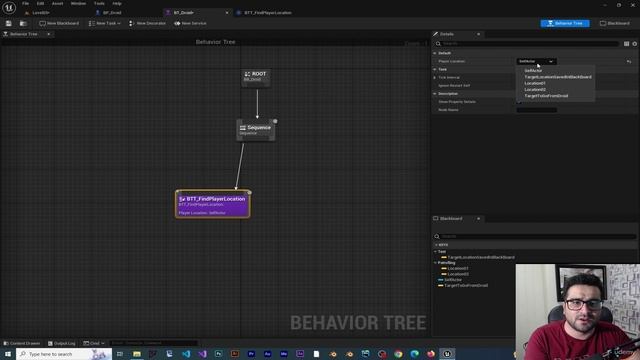The height and width of the screenshot is (360, 640).
Task: Open File Explorer from the taskbar
Action: pyautogui.click(x=137, y=354)
